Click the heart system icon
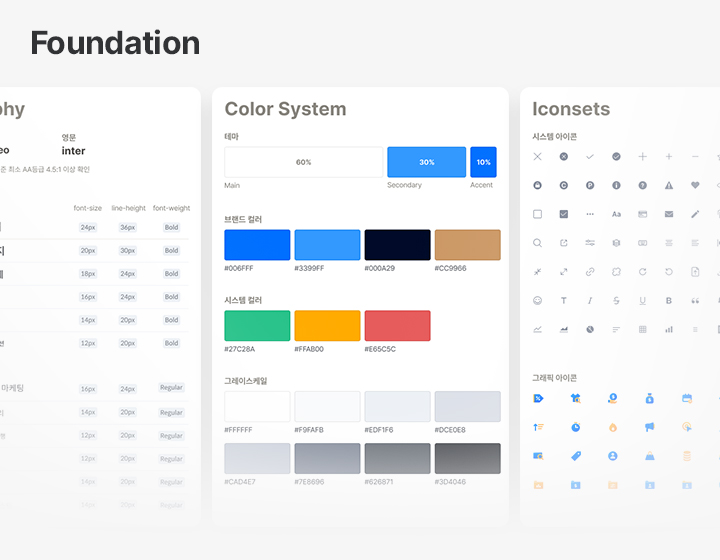Image resolution: width=720 pixels, height=560 pixels. 696,185
